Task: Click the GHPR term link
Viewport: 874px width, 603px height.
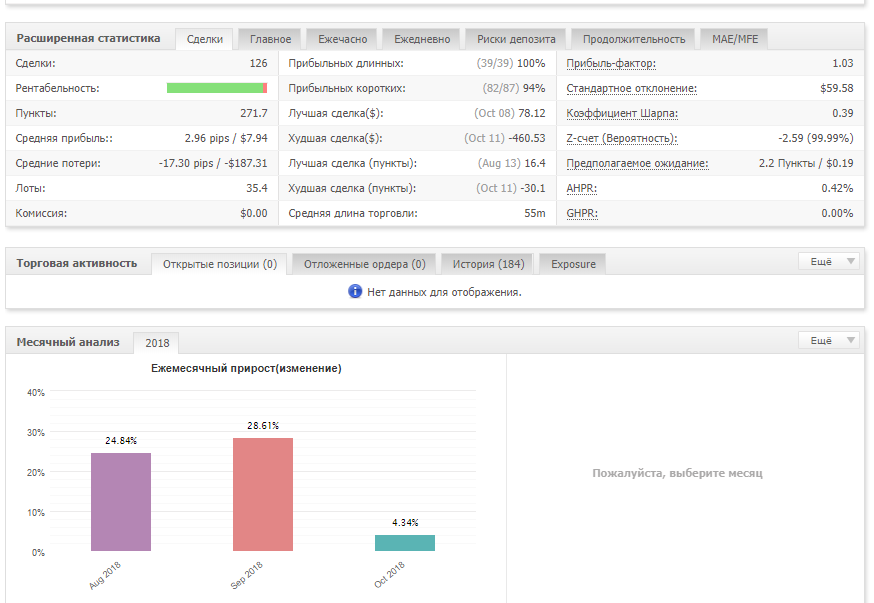Action: click(582, 213)
